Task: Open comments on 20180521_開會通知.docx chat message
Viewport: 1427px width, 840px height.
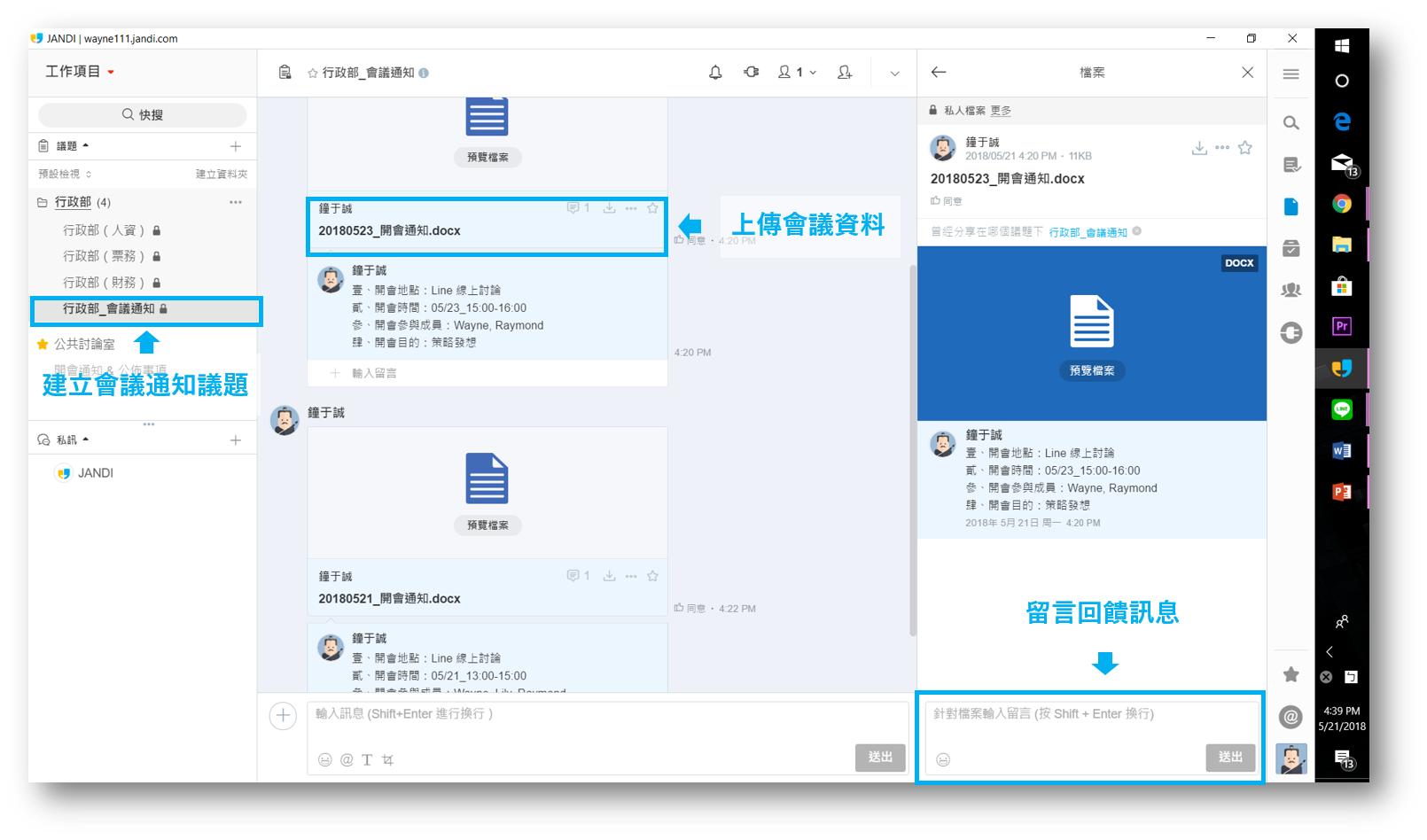Action: 578,576
